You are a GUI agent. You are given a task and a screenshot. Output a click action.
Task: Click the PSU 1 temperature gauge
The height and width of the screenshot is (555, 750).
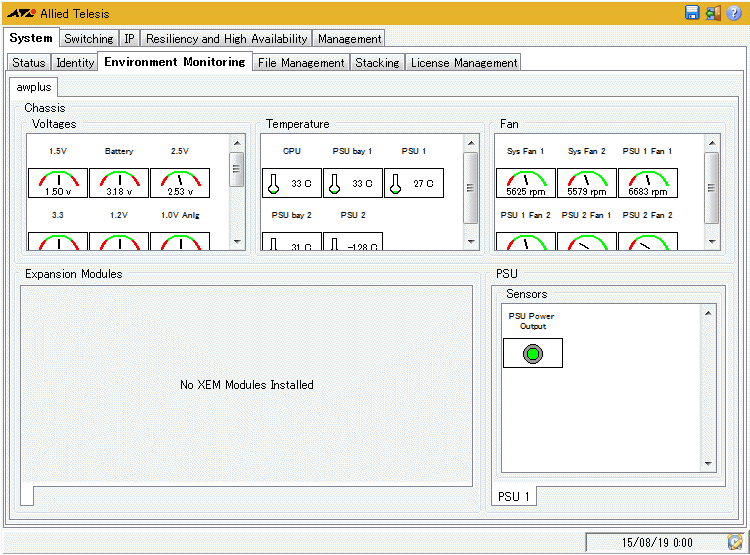414,183
